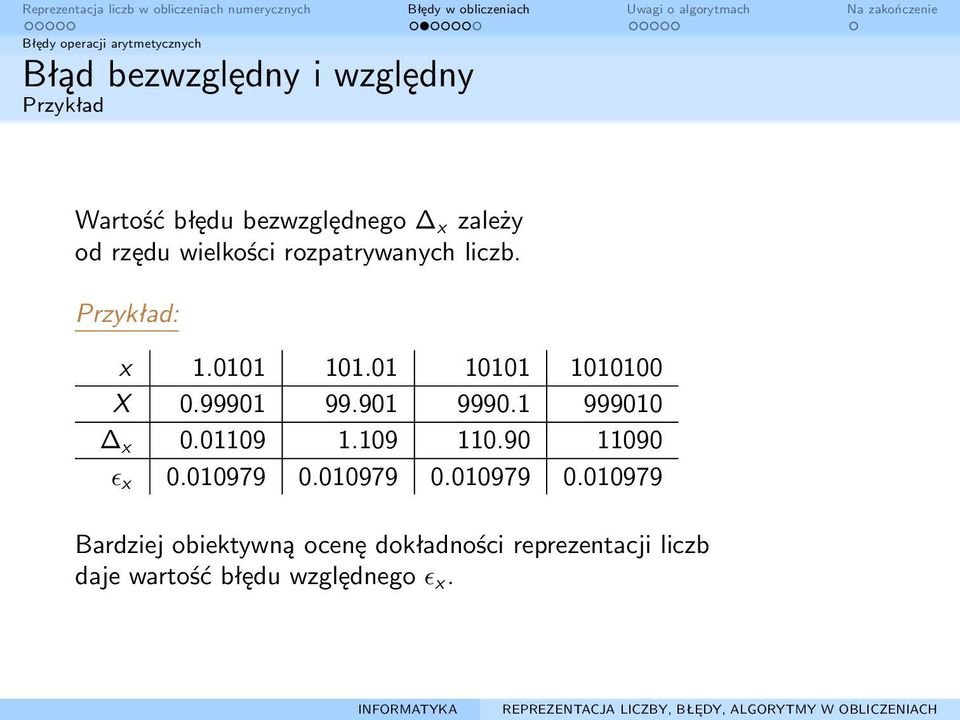The width and height of the screenshot is (960, 720).
Task: Click the table cell '11090'
Action: [x=629, y=440]
